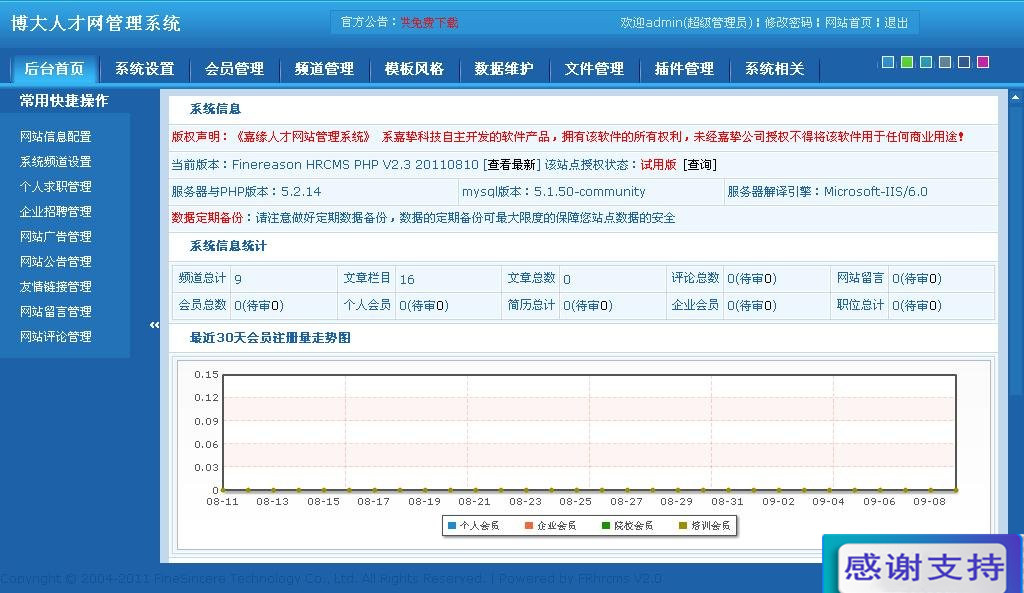Open 企业招聘管理 in sidebar
This screenshot has height=593, width=1024.
coord(56,212)
